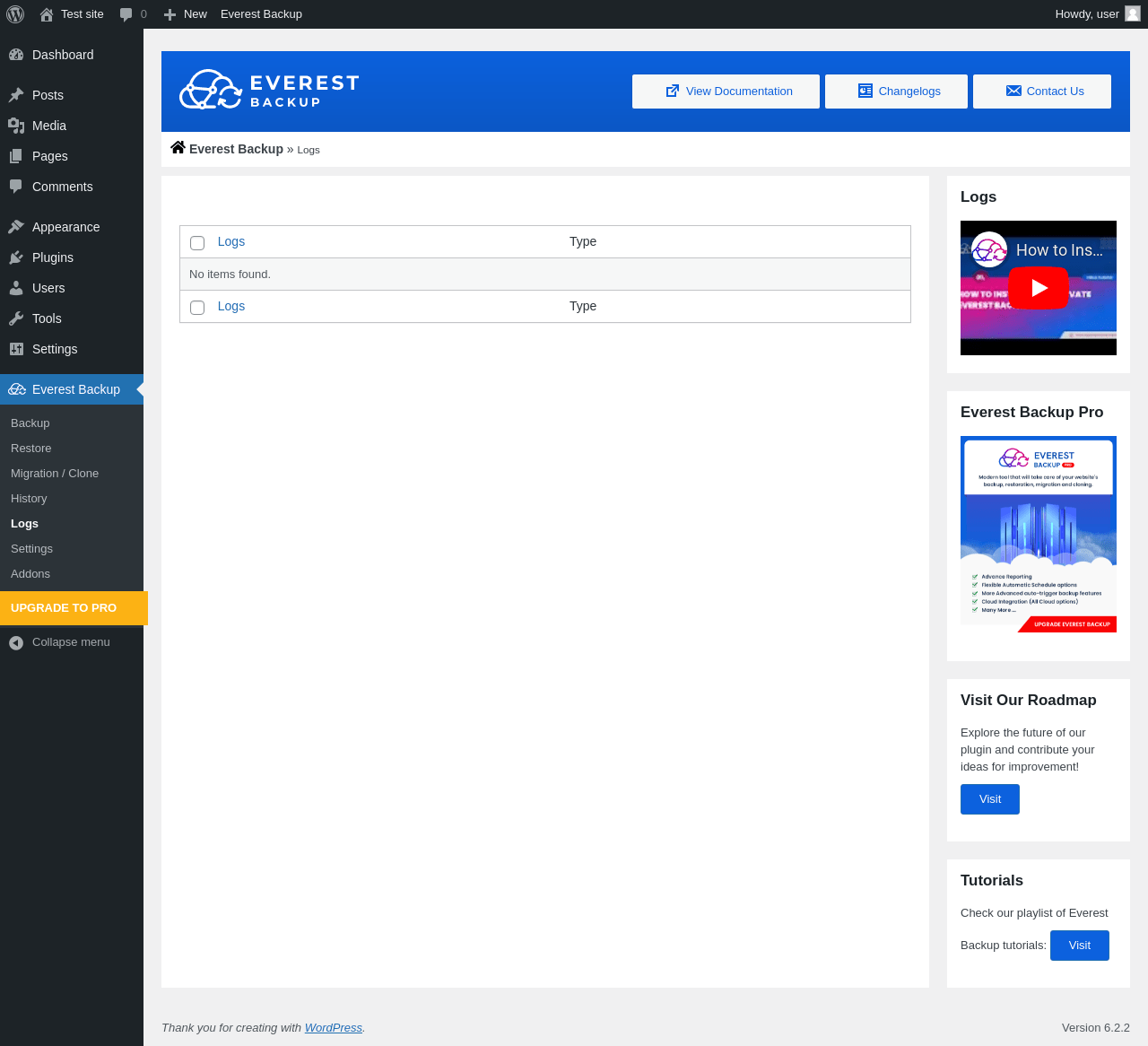
Task: Click Howdy, user account menu
Action: coord(1098,14)
